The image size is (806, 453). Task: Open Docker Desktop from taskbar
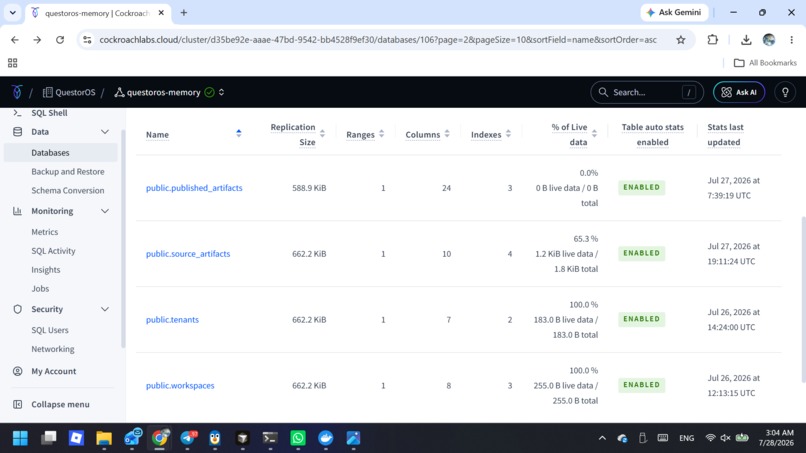pyautogui.click(x=325, y=438)
